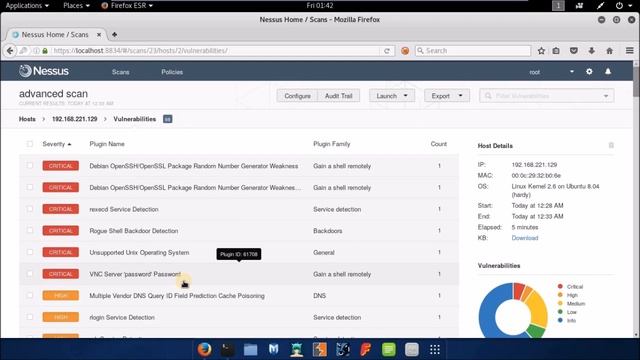Open the Export dropdown
The image size is (640, 360).
447,96
